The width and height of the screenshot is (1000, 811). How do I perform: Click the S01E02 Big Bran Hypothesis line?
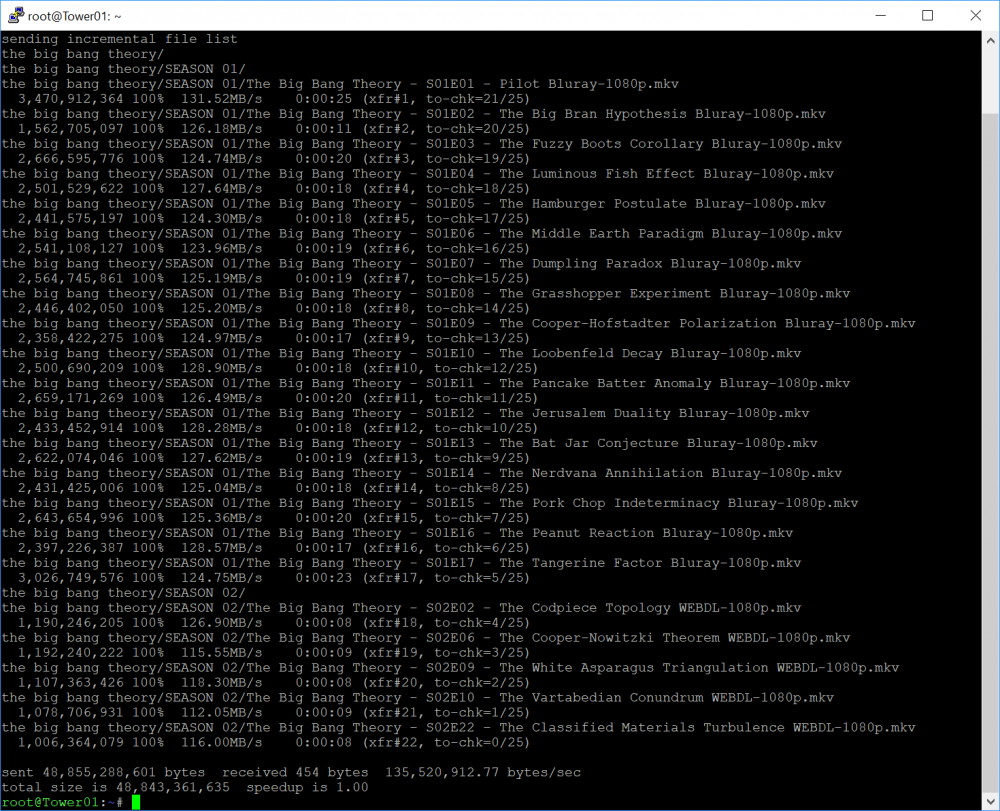413,114
